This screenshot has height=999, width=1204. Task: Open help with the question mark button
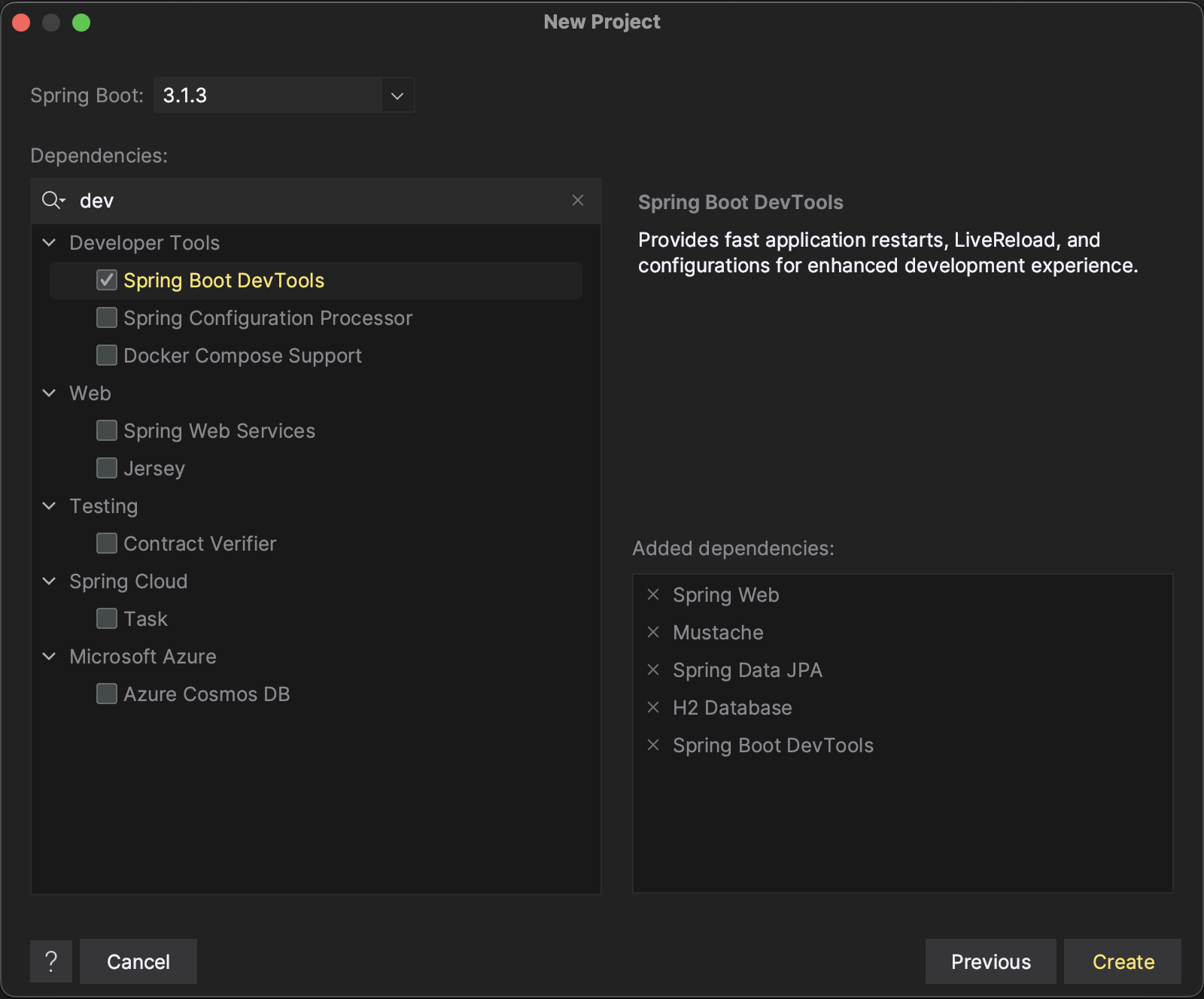(51, 961)
